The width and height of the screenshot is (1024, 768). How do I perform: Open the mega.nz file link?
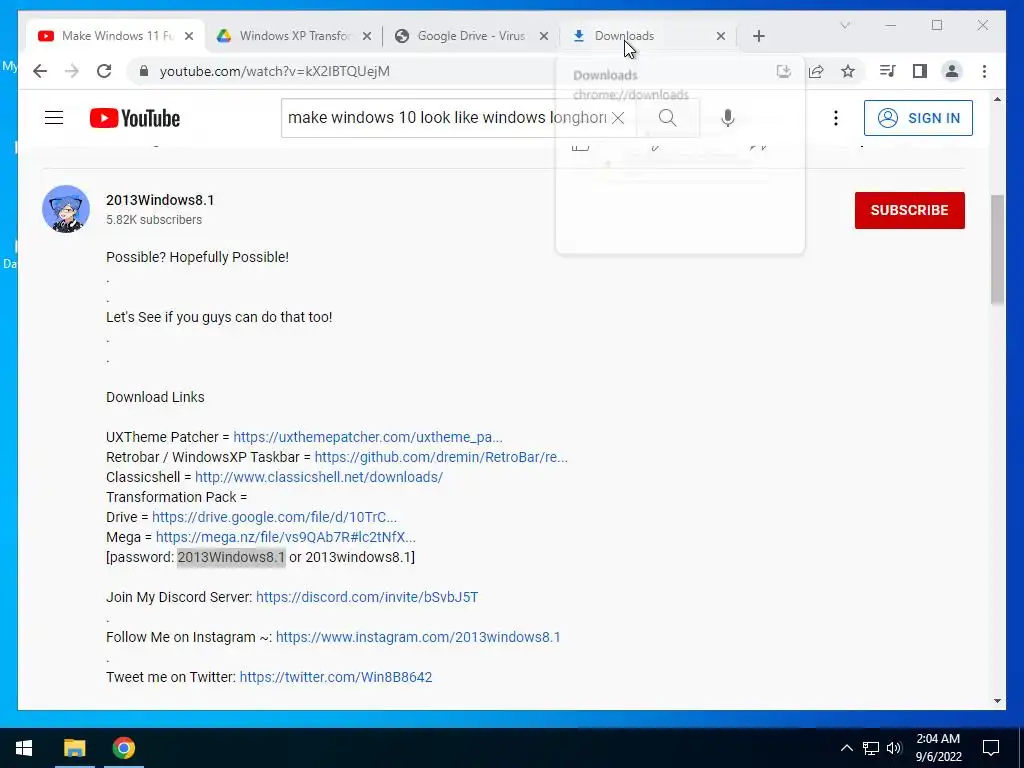(x=285, y=537)
